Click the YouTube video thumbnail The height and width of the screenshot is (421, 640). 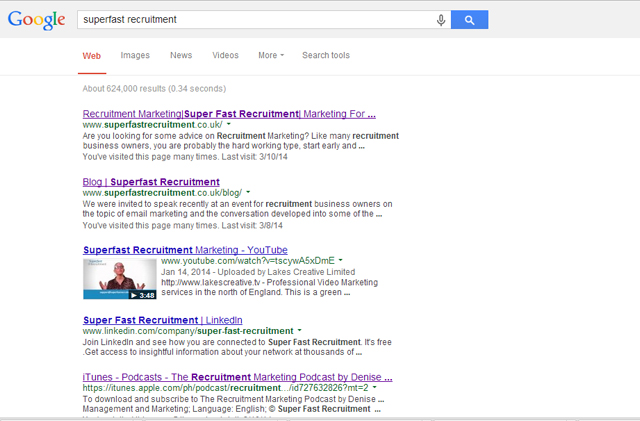[x=120, y=279]
